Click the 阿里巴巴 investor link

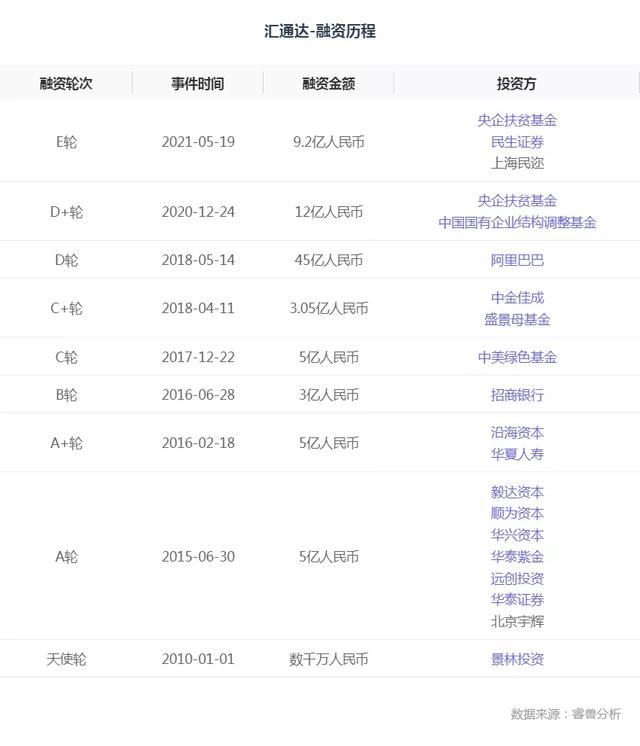[x=517, y=260]
